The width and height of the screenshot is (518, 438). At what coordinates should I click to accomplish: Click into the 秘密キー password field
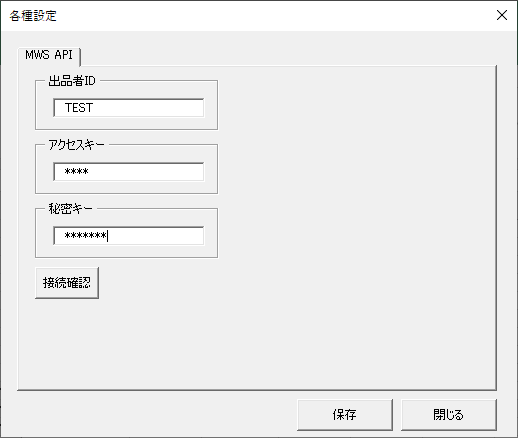(x=129, y=236)
